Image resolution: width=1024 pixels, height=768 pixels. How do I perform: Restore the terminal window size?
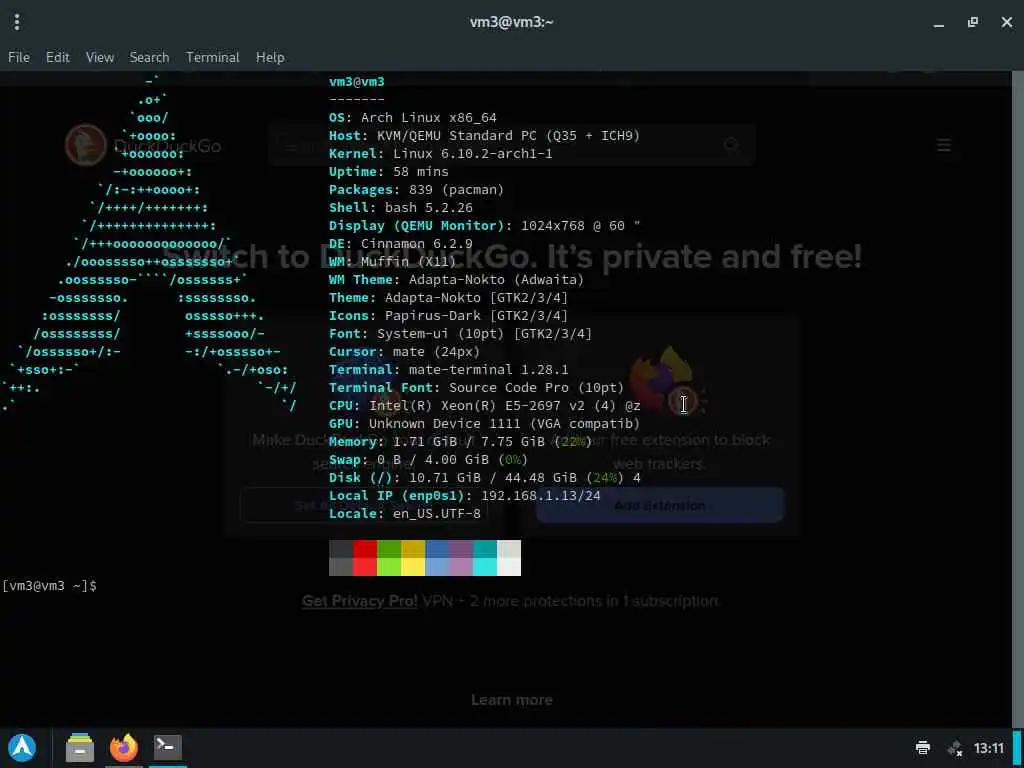click(x=972, y=22)
